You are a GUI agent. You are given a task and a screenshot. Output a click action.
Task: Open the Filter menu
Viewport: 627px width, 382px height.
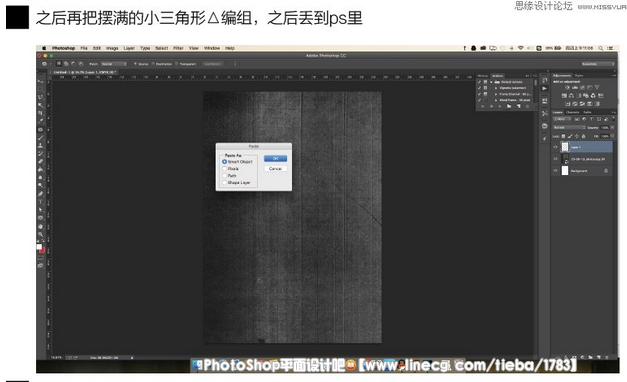coord(178,48)
